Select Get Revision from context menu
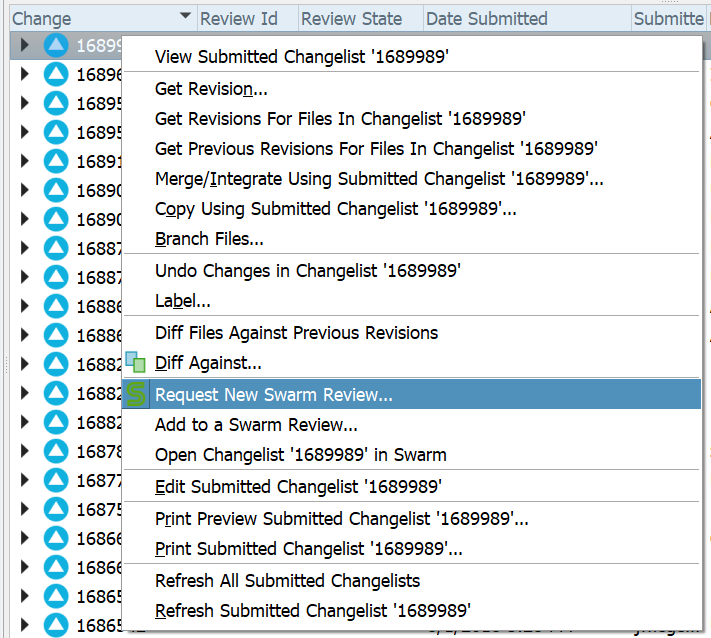The image size is (711, 638). (211, 89)
